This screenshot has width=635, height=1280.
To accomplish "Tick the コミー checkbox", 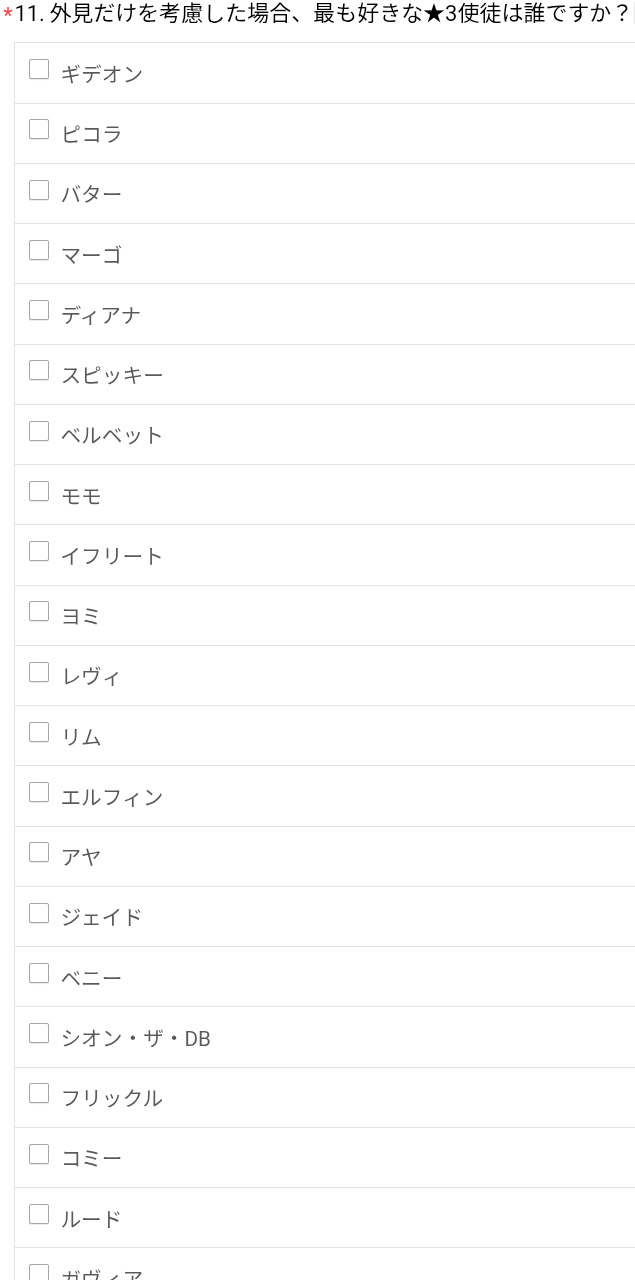I will pyautogui.click(x=39, y=1154).
